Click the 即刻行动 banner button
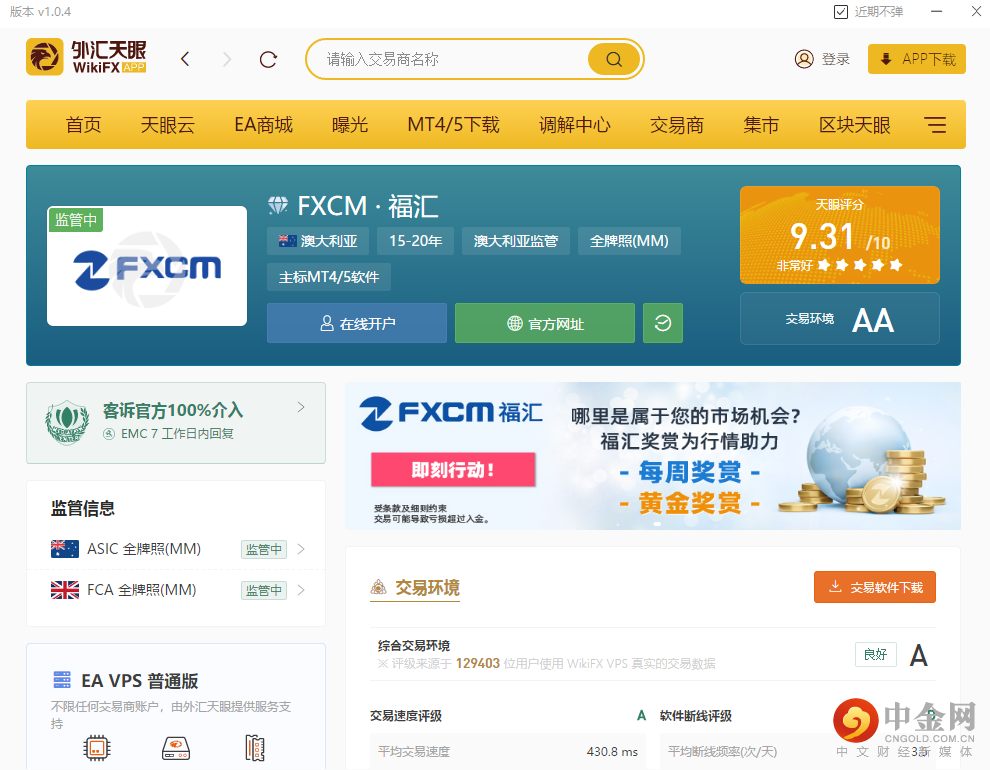Screen dimensions: 990x770 [453, 470]
